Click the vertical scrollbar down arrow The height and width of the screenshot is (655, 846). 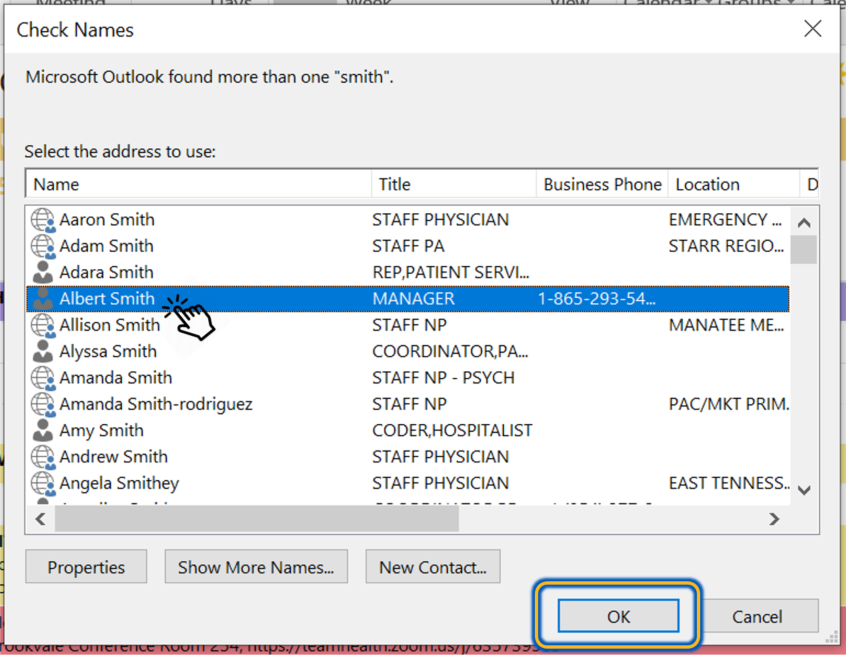tap(804, 490)
